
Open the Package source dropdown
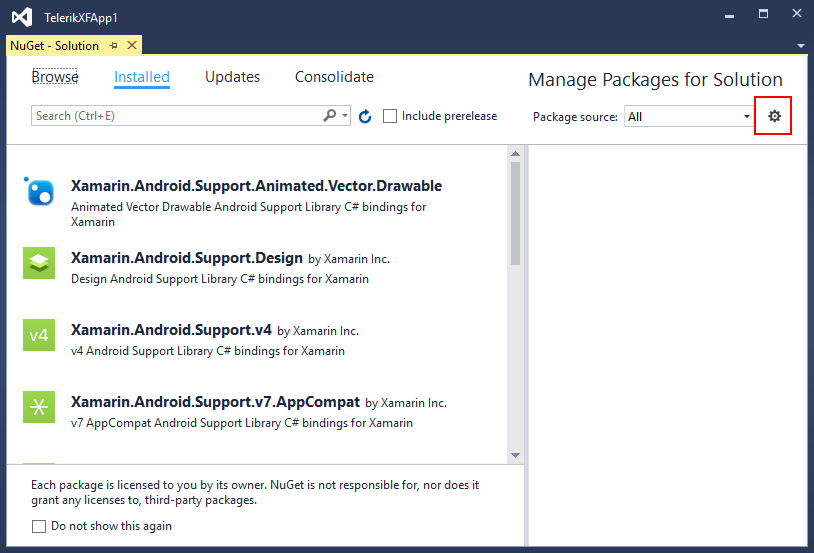point(688,116)
